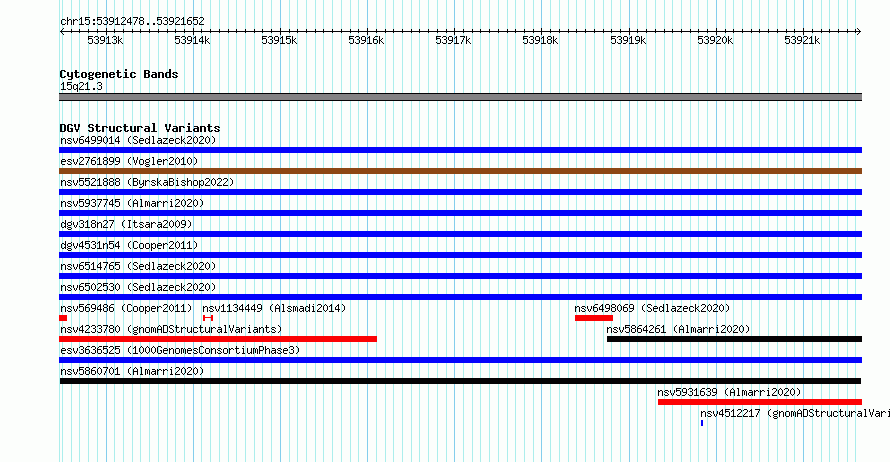Open nsv6502530 (Sedlazeck2020) label
The height and width of the screenshot is (462, 890).
pos(138,287)
